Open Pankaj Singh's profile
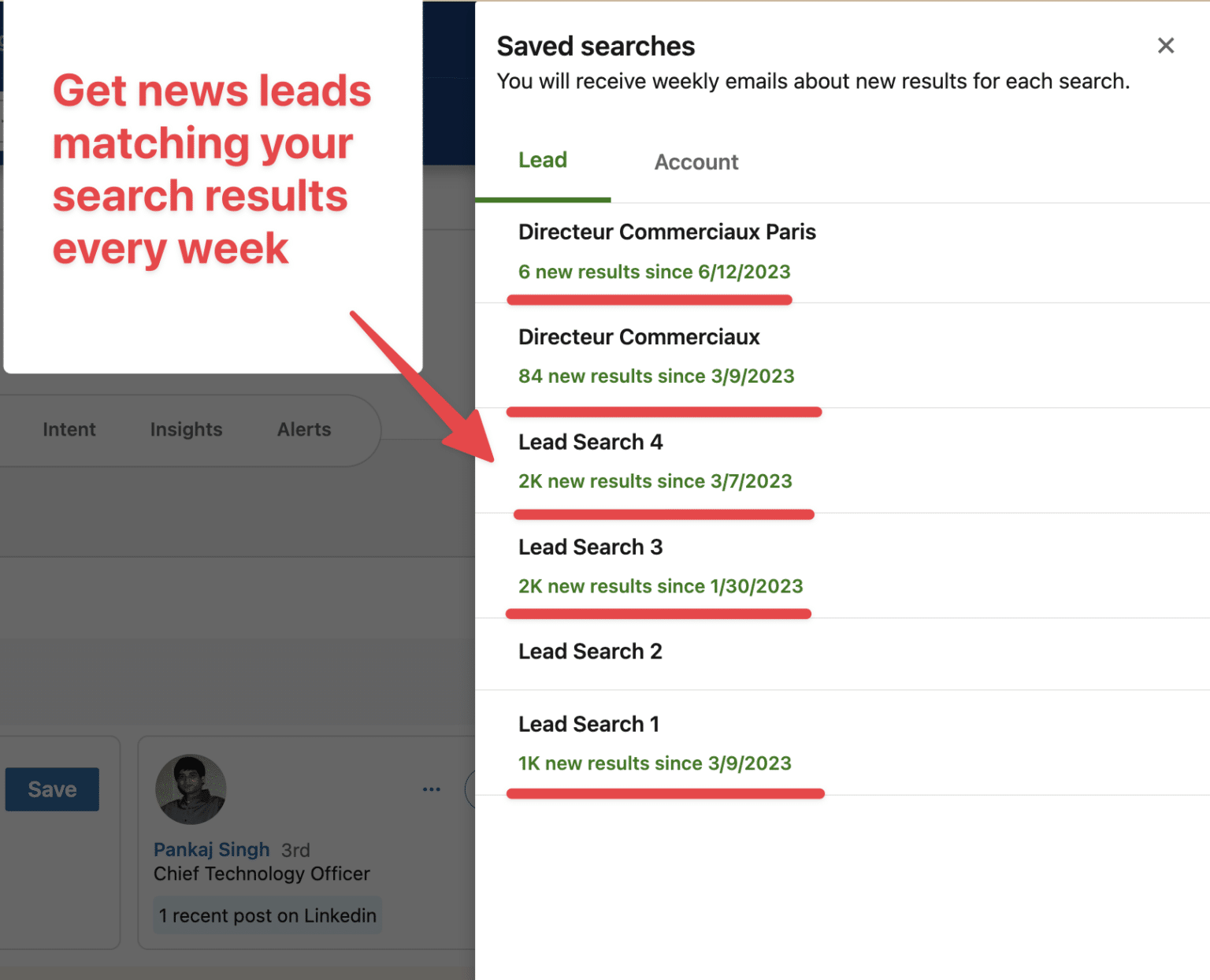The width and height of the screenshot is (1210, 980). (x=211, y=849)
